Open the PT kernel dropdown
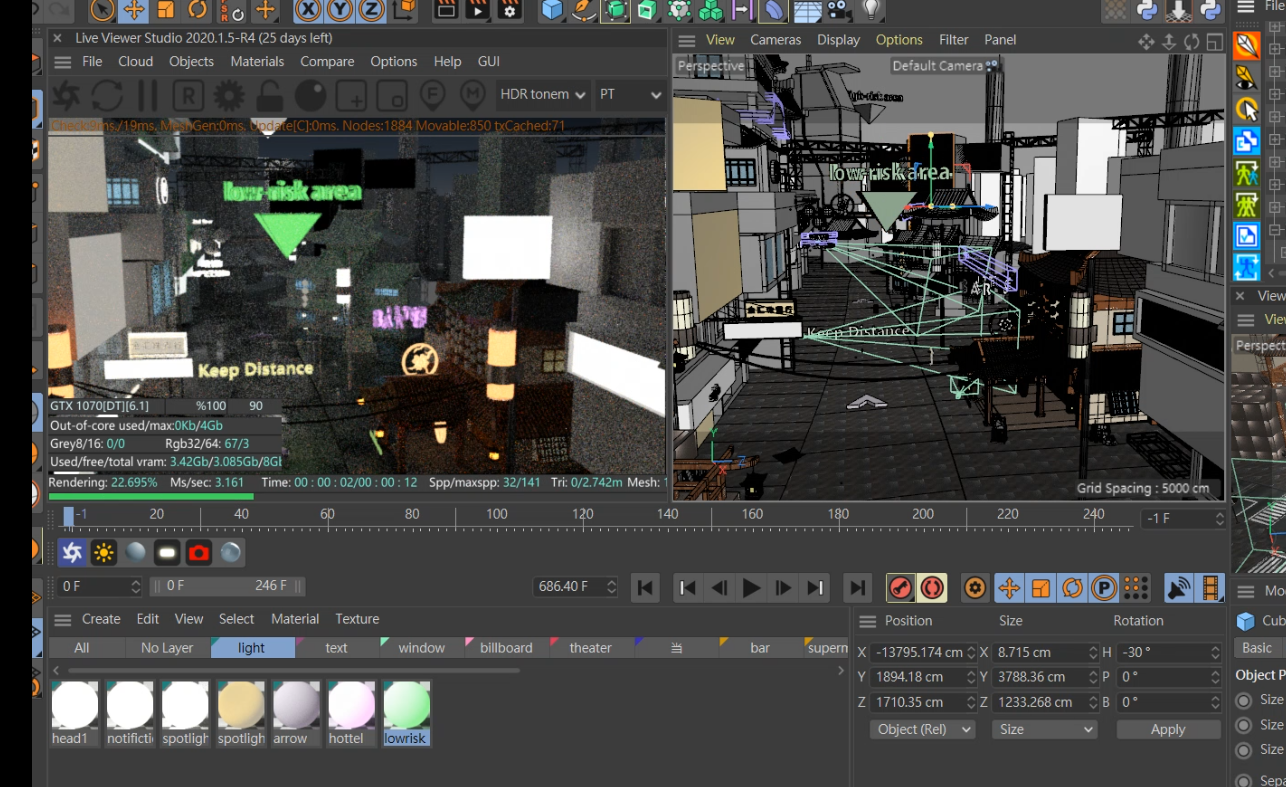Image resolution: width=1286 pixels, height=787 pixels. tap(629, 95)
